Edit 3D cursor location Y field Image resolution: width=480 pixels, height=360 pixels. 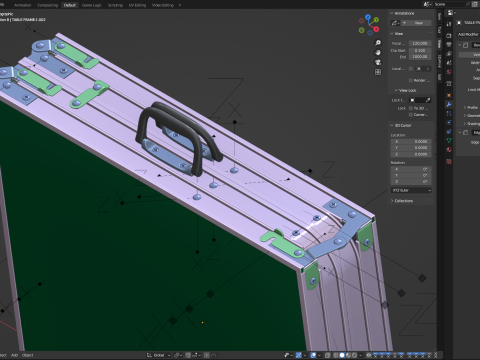[x=411, y=148]
